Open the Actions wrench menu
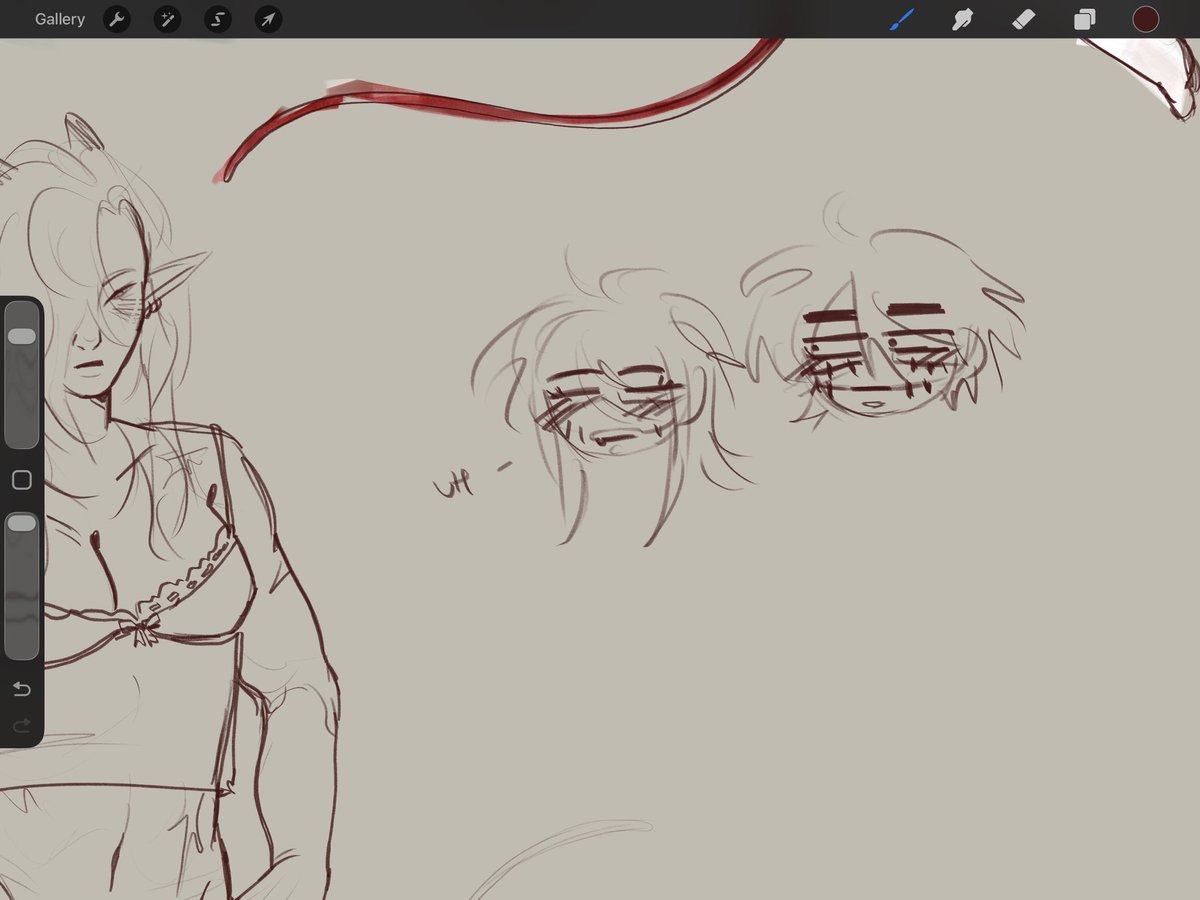 [x=117, y=19]
